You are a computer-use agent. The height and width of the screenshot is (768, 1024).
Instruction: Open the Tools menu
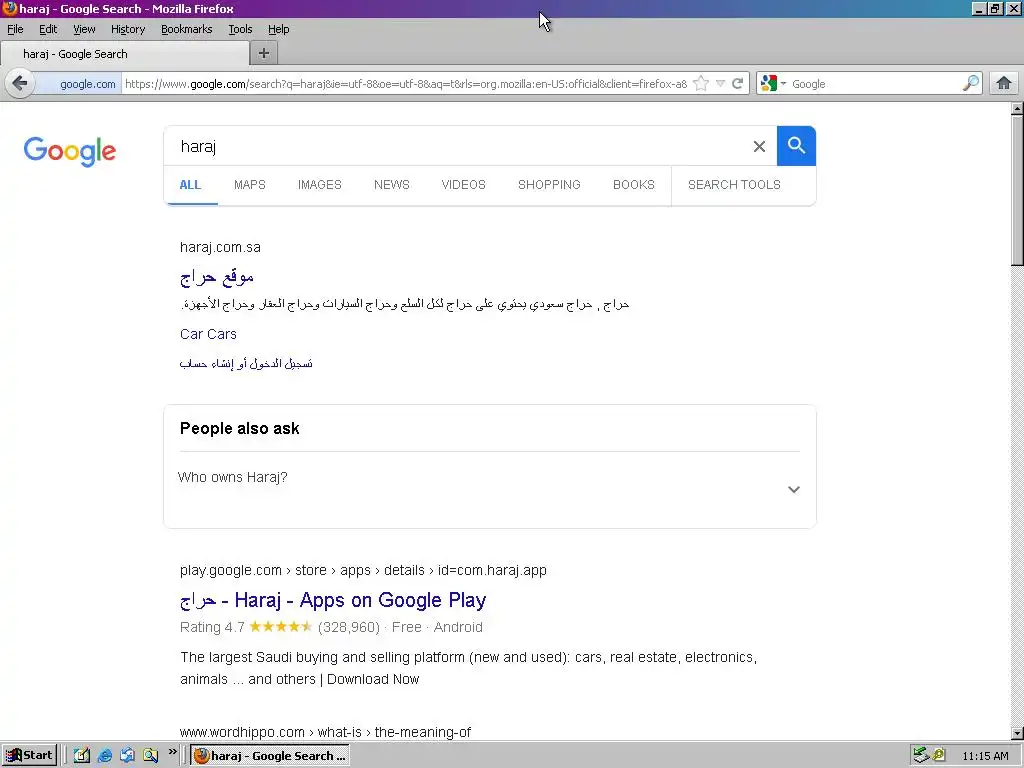click(x=240, y=29)
